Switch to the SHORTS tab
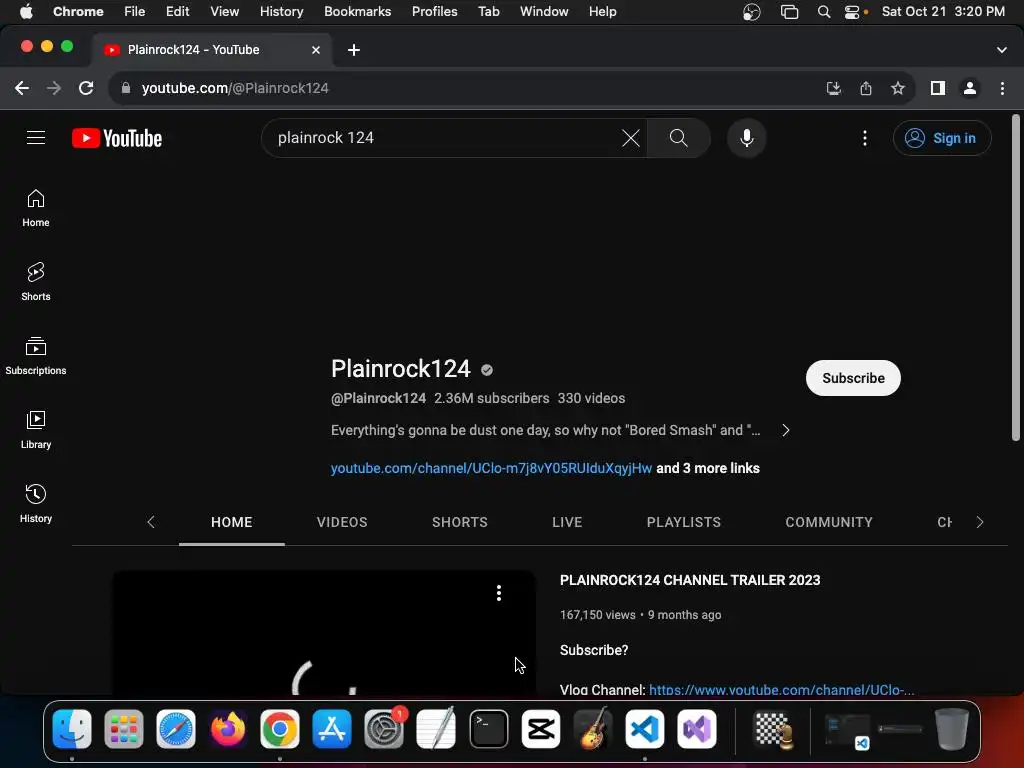Image resolution: width=1024 pixels, height=768 pixels. pyautogui.click(x=460, y=522)
